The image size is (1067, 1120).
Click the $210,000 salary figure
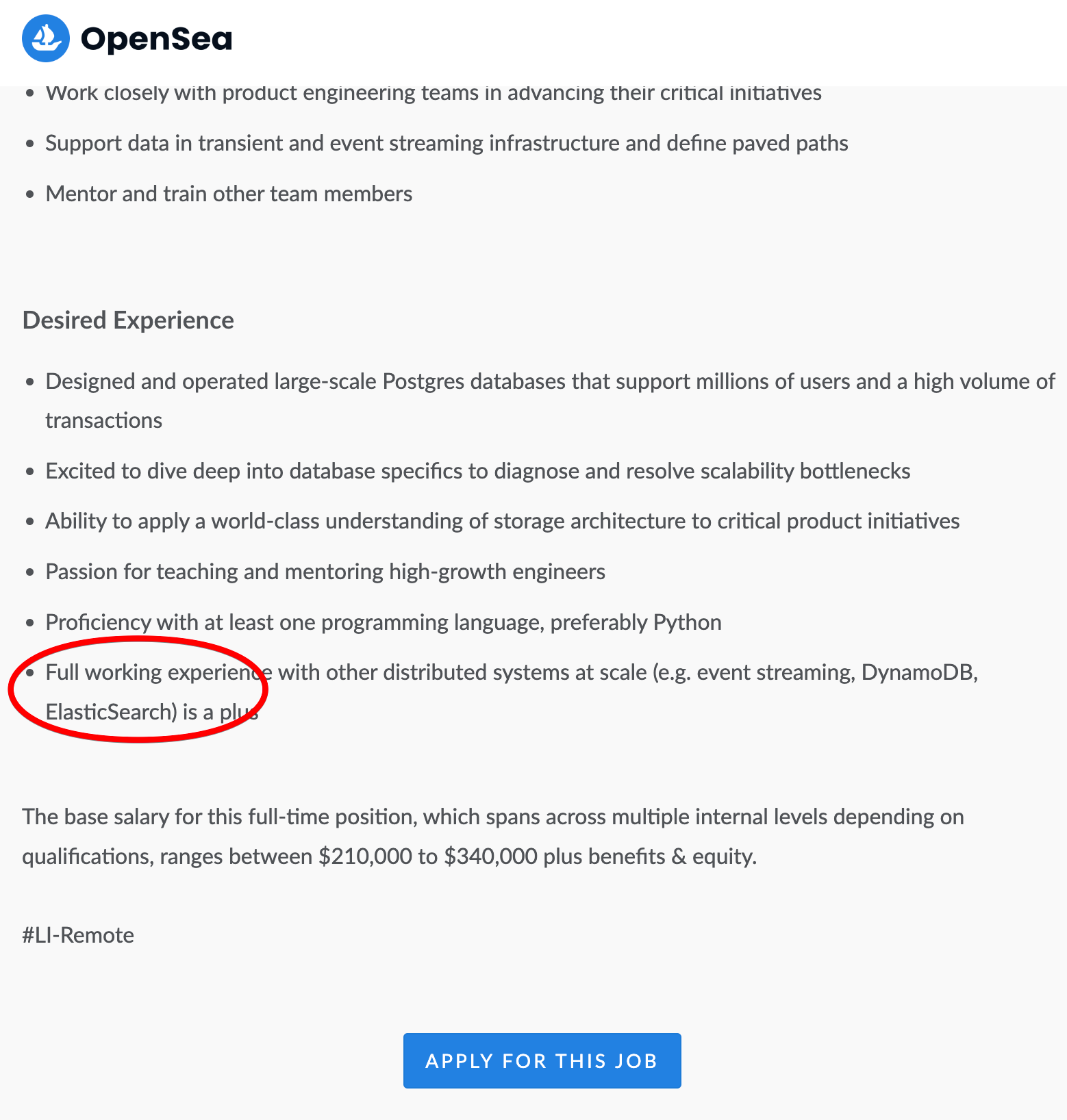(x=365, y=856)
